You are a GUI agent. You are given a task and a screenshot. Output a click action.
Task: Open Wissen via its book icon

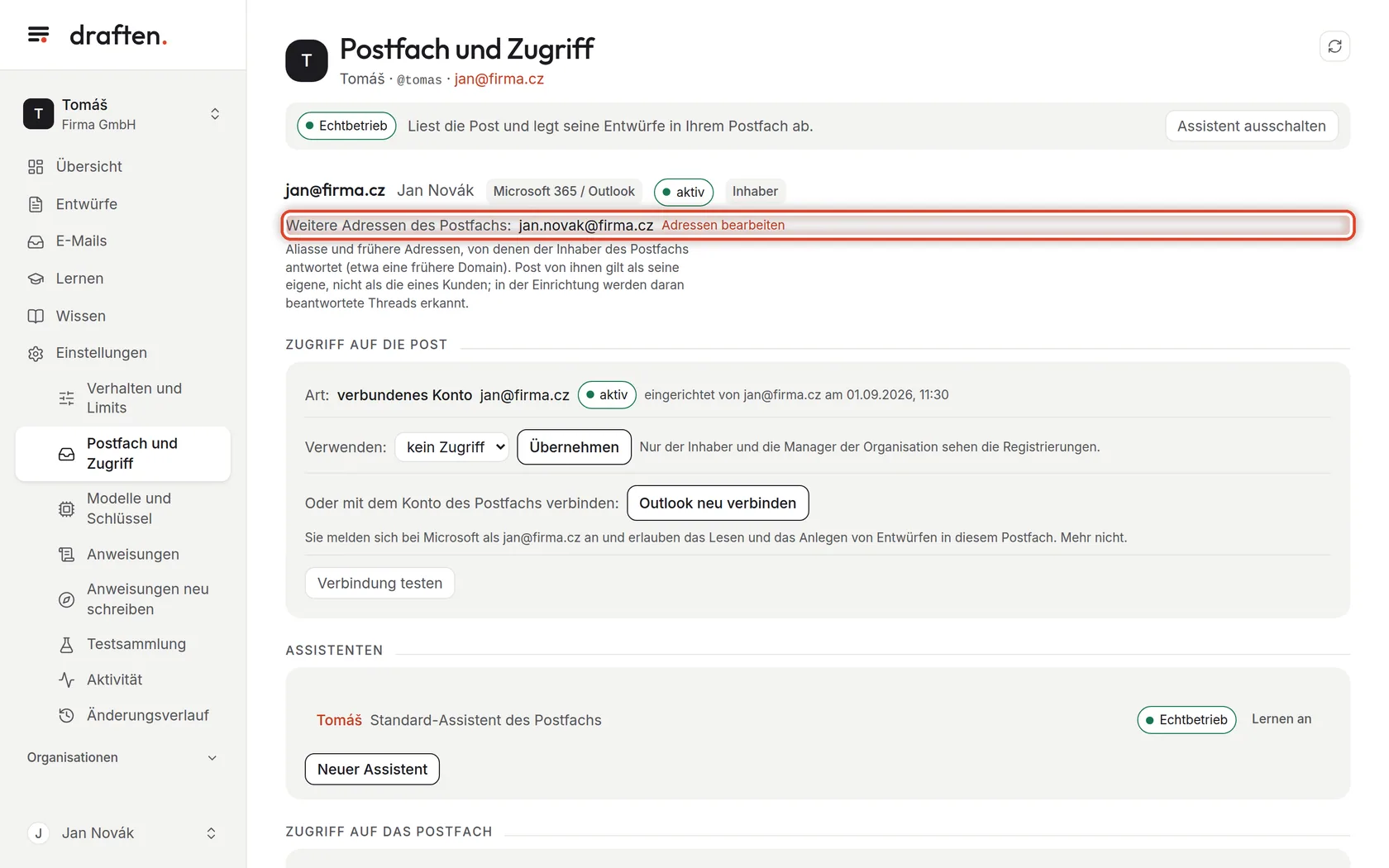tap(36, 316)
